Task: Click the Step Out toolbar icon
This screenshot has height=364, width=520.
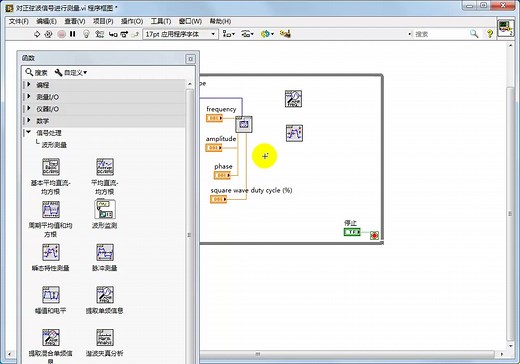Action: pyautogui.click(x=135, y=34)
